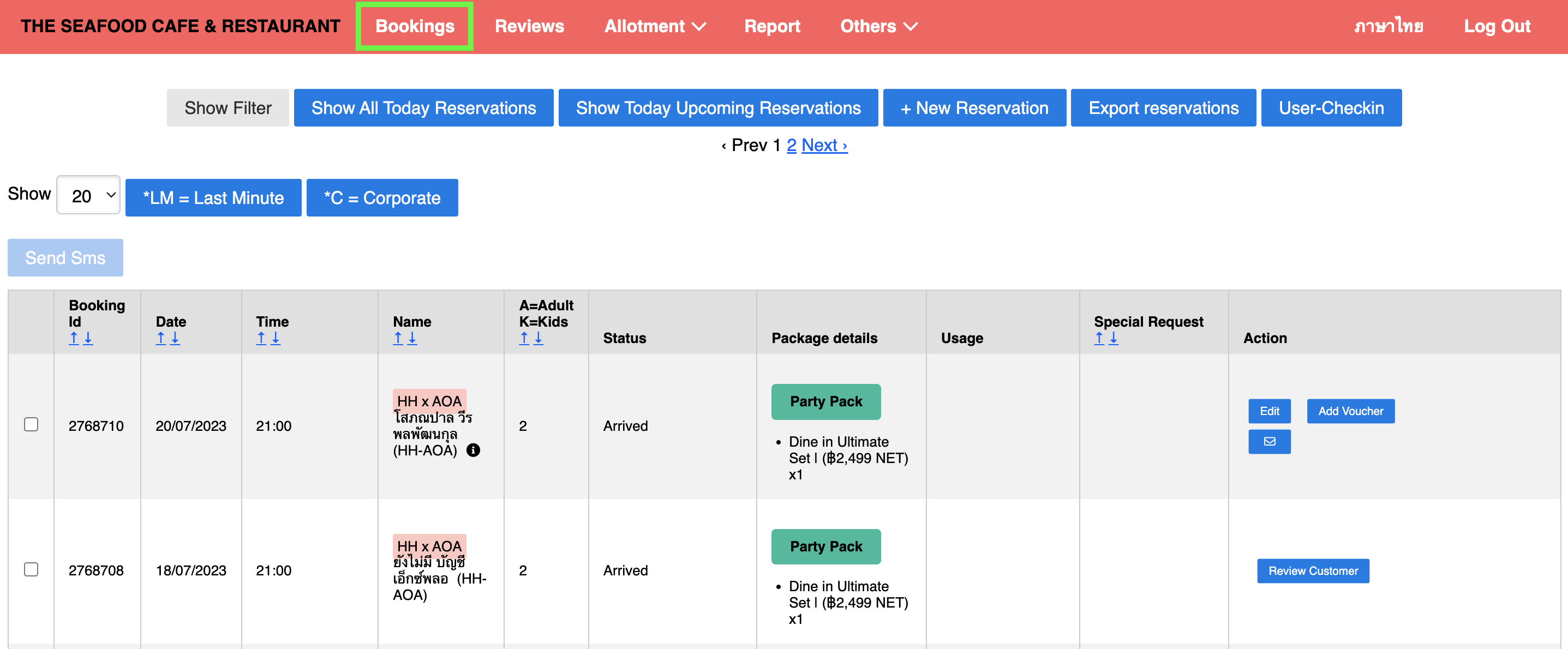Sort Date column descending arrow
The image size is (1568, 649).
175,338
